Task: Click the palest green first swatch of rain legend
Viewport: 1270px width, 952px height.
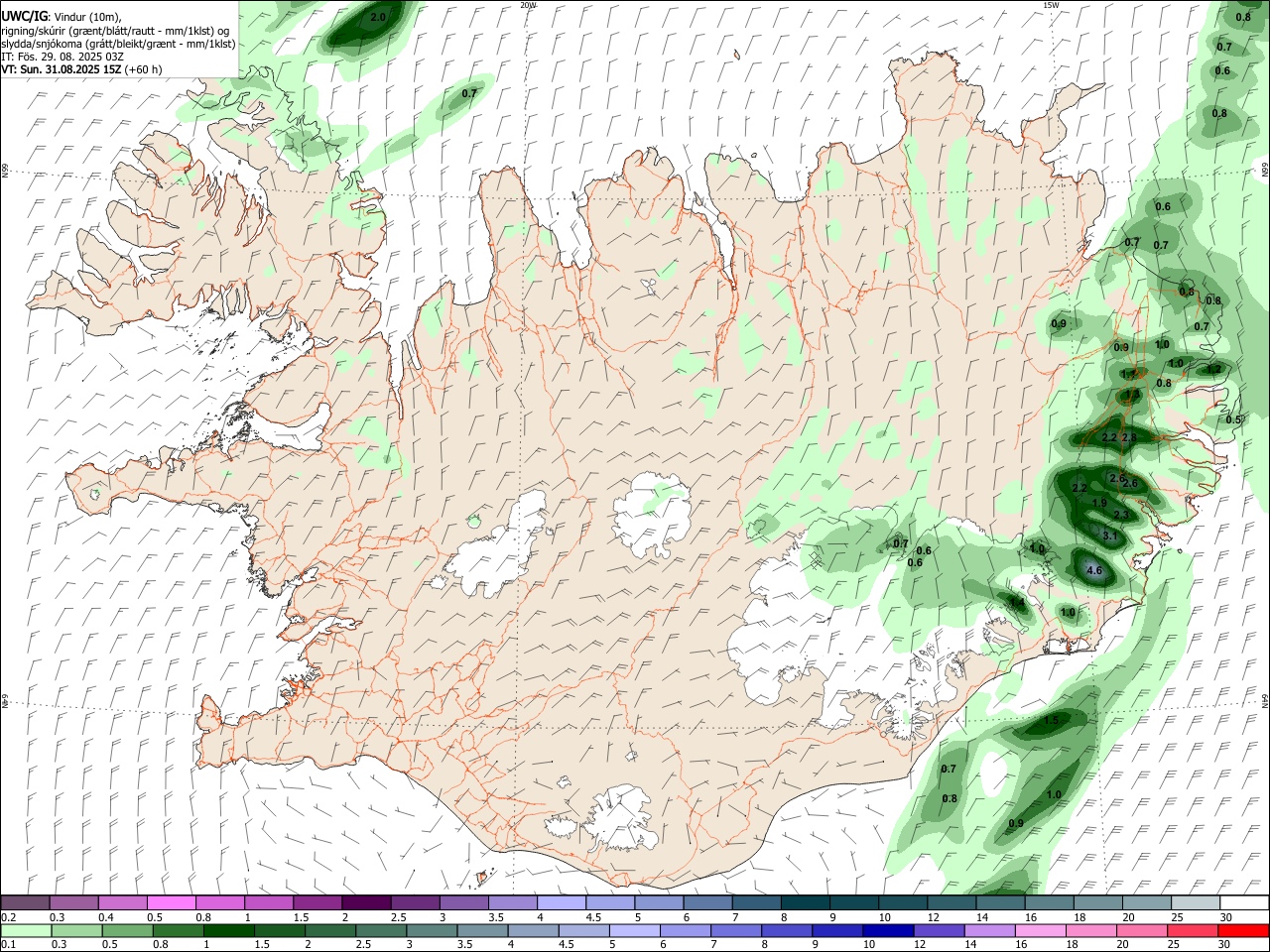Action: click(x=26, y=930)
